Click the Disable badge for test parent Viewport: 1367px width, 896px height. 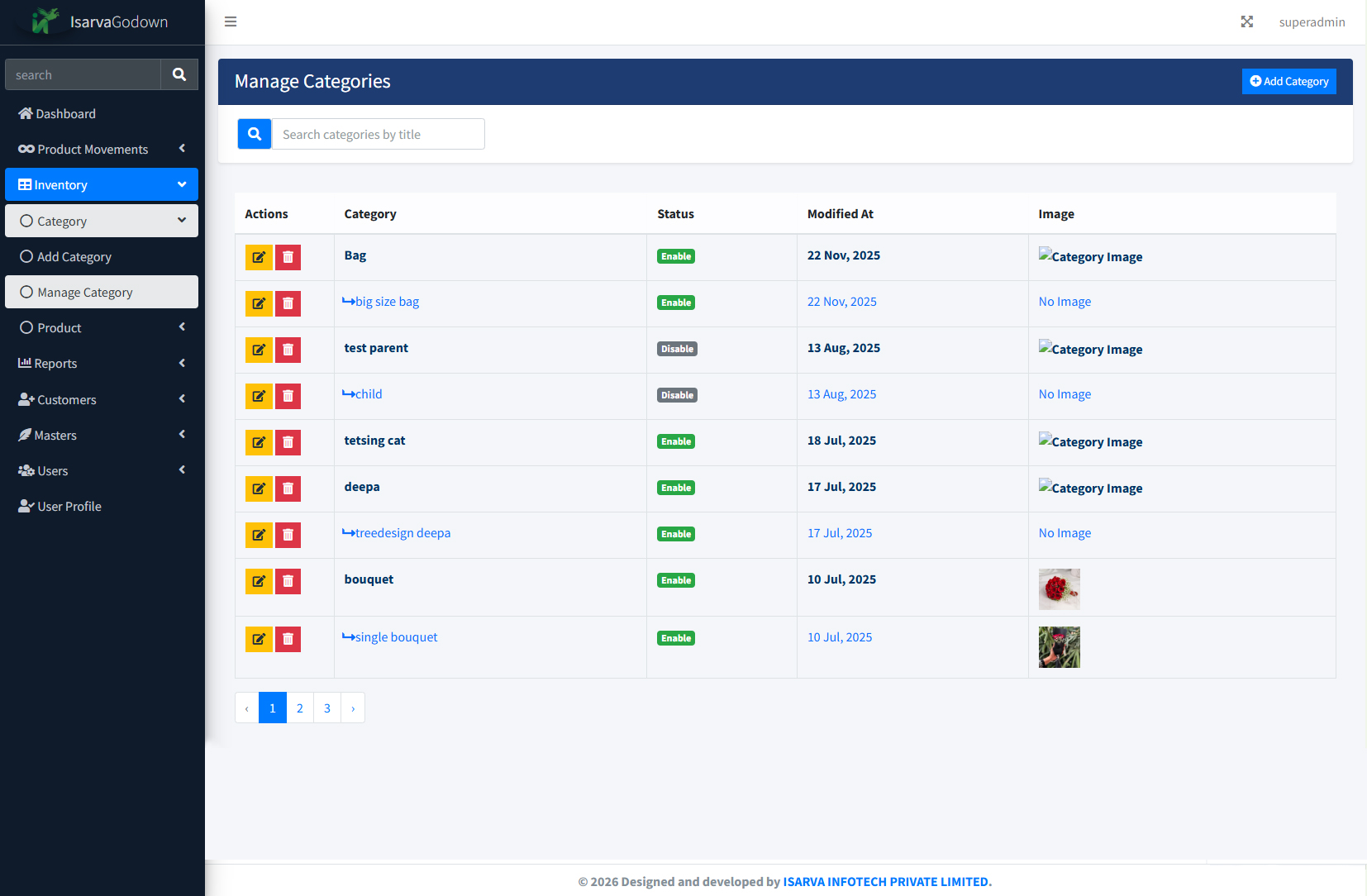677,349
